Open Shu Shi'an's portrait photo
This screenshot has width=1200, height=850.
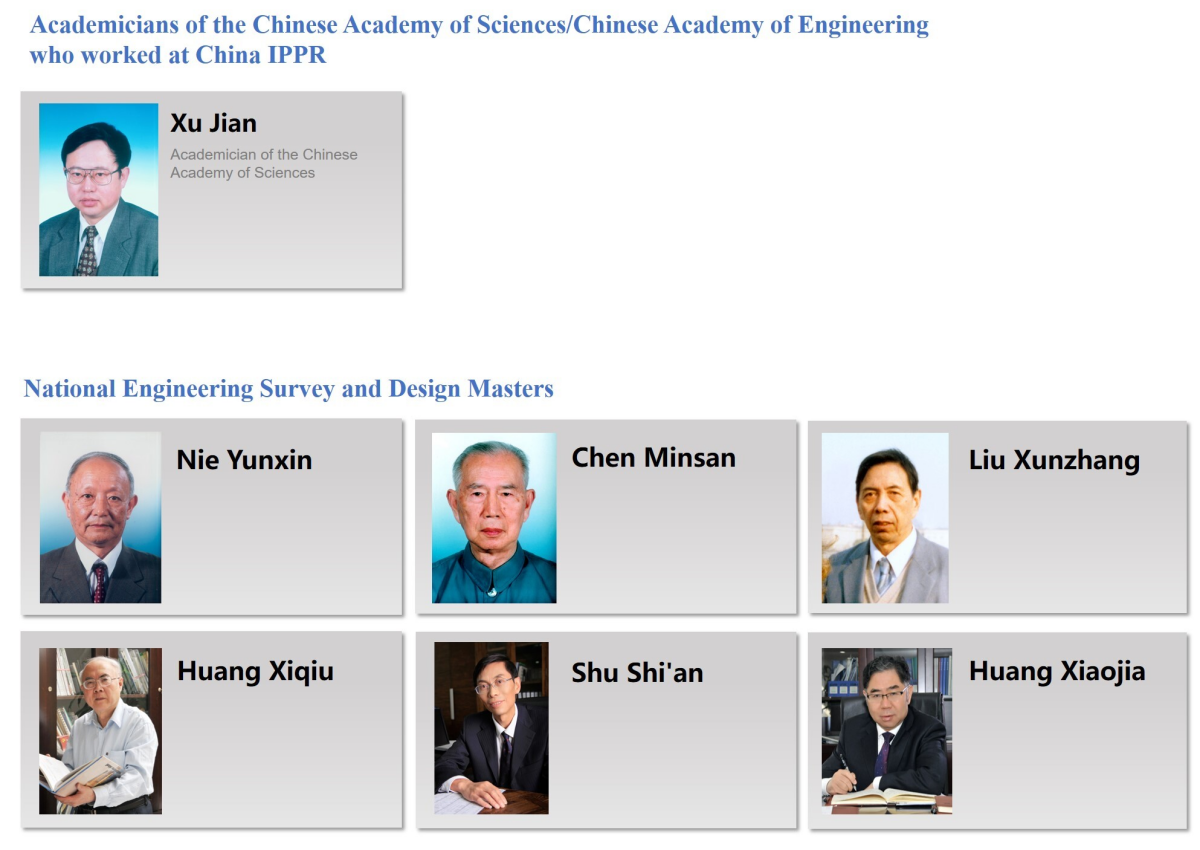click(491, 728)
